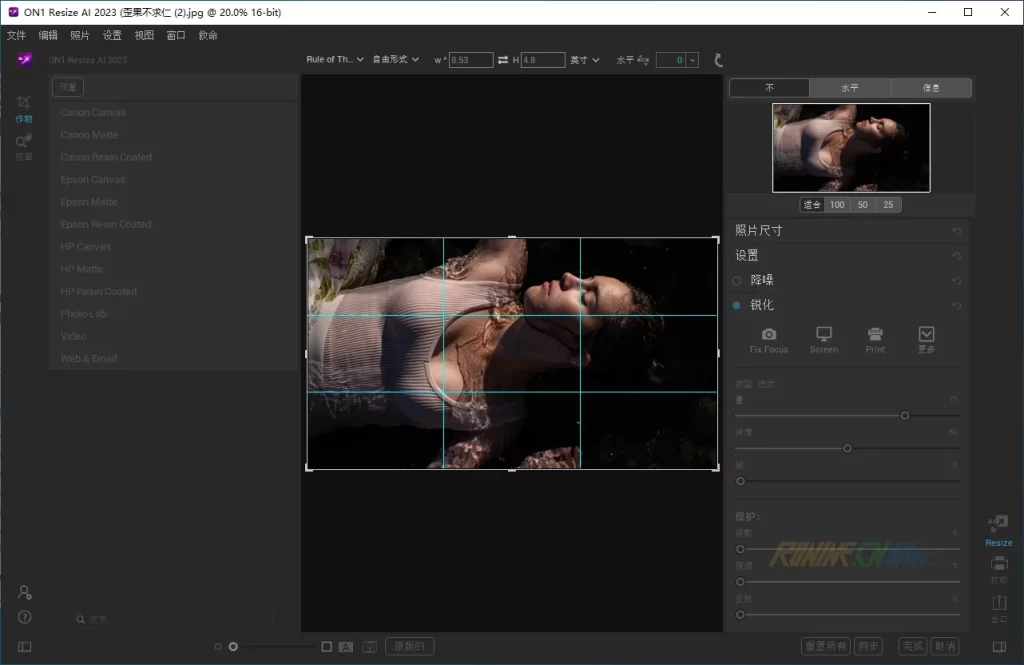This screenshot has height=665, width=1024.
Task: Select the zoom view tool in sidebar
Action: pyautogui.click(x=24, y=141)
